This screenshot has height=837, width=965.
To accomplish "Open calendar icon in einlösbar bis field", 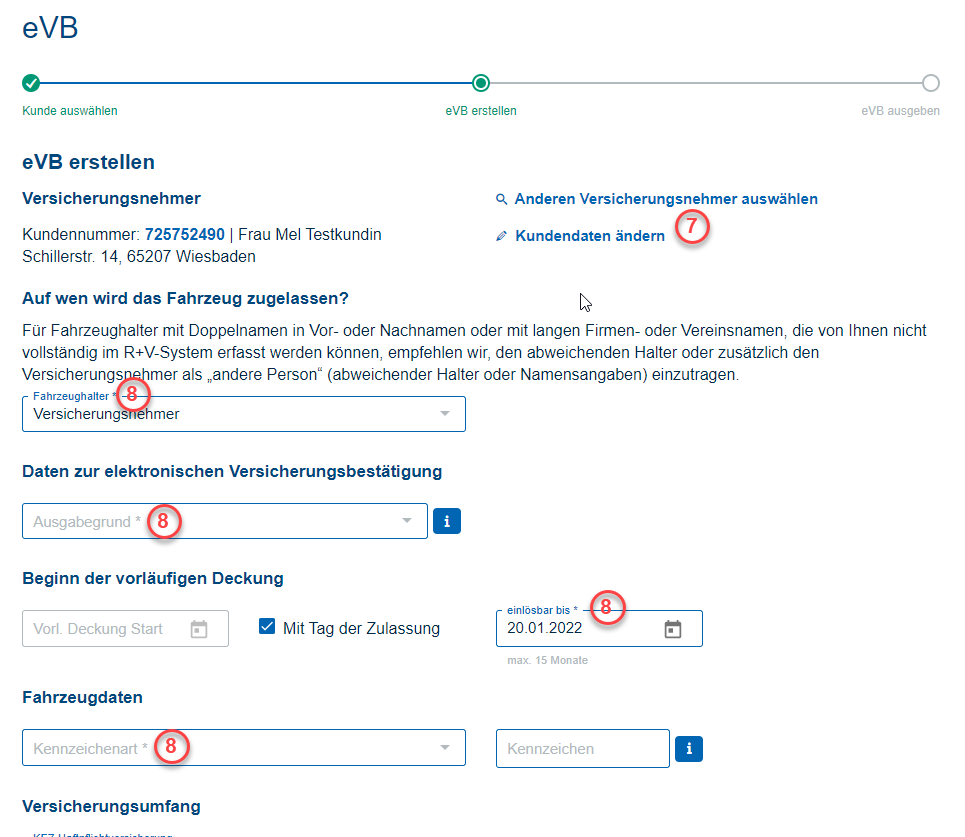I will [x=673, y=629].
